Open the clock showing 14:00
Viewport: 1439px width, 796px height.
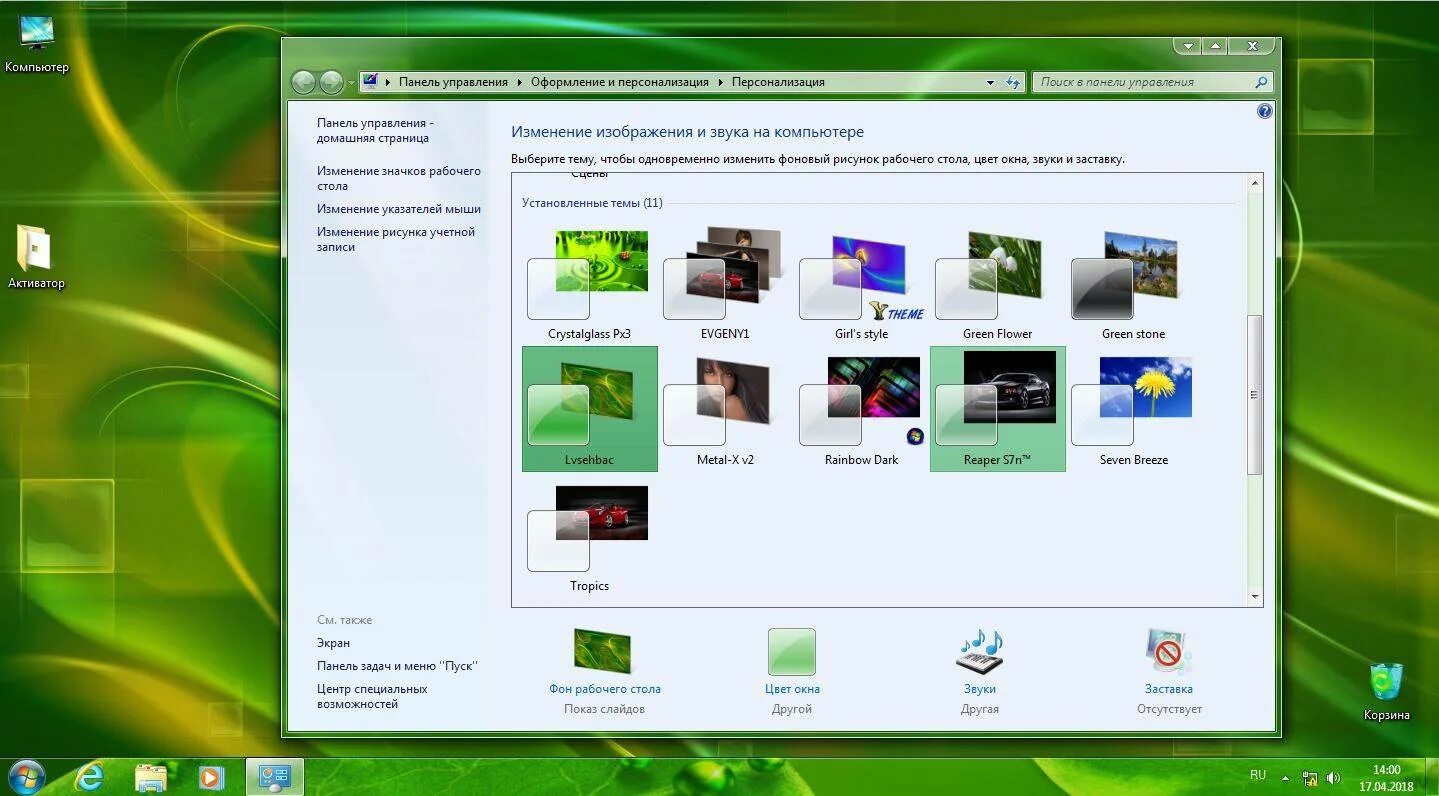[x=1386, y=777]
